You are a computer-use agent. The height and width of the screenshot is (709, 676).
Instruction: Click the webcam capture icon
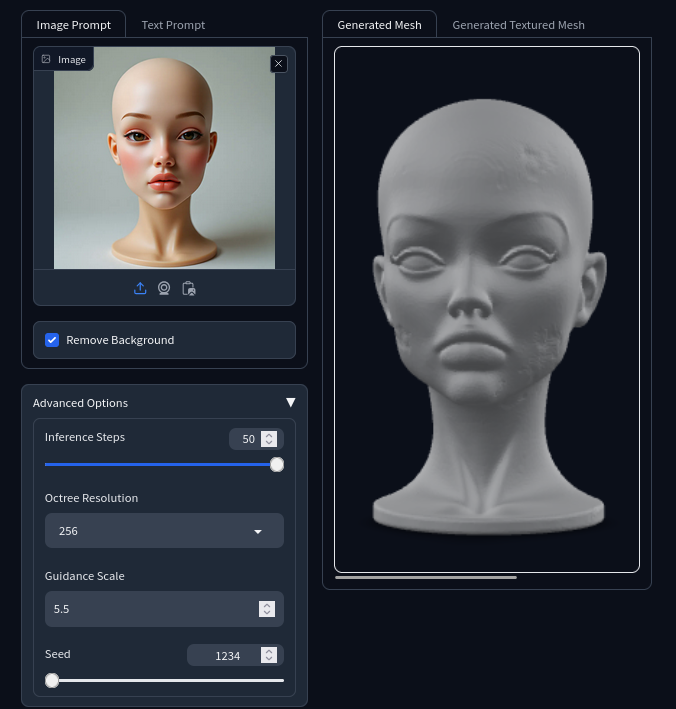pos(164,288)
